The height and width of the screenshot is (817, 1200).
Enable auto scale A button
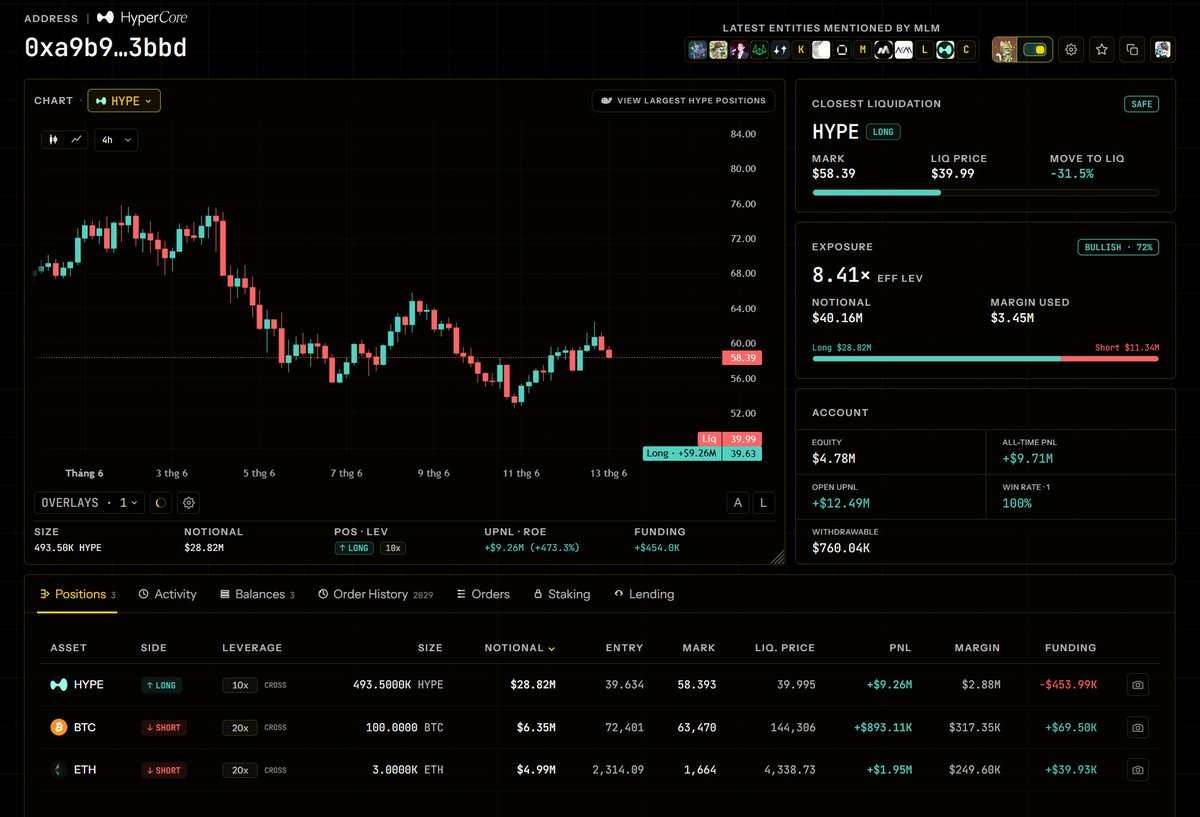click(x=738, y=503)
